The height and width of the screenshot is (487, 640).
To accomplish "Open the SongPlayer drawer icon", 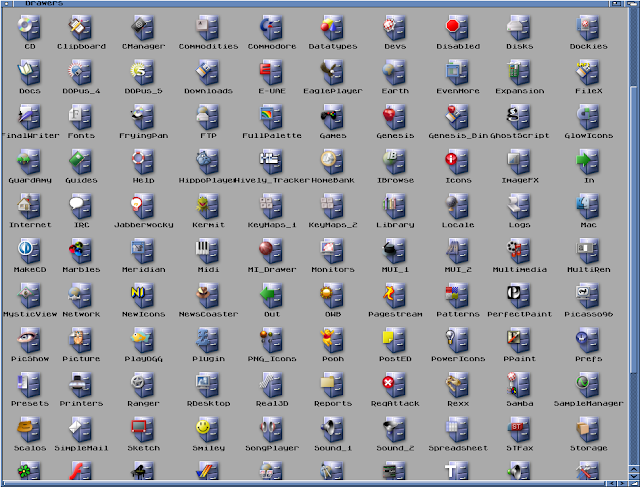I will [271, 429].
